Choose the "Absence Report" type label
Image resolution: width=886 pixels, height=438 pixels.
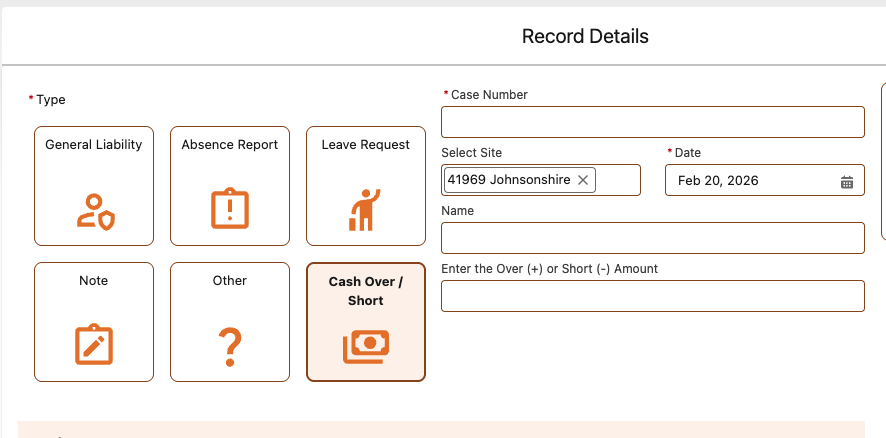tap(230, 145)
